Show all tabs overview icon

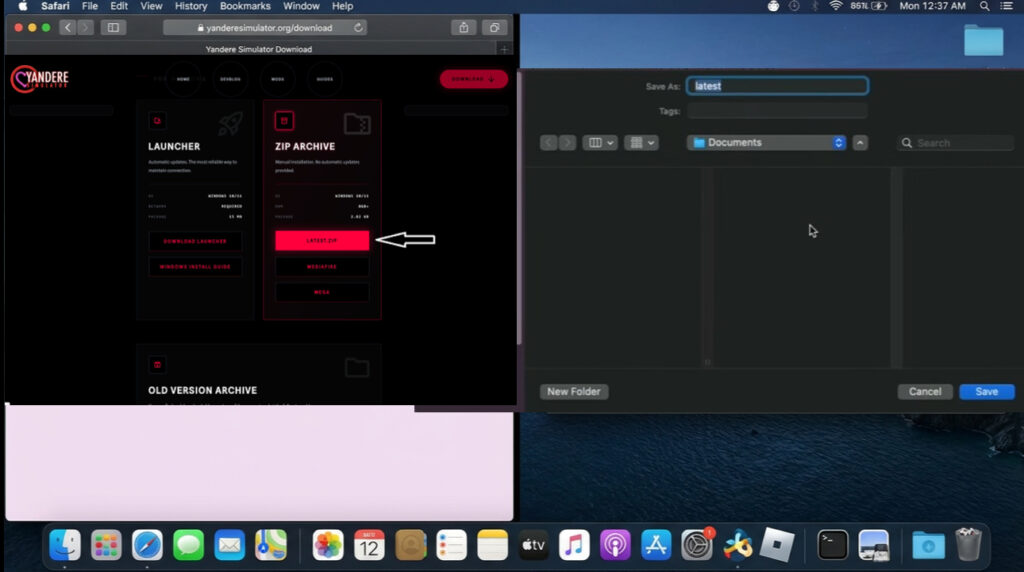[x=494, y=27]
